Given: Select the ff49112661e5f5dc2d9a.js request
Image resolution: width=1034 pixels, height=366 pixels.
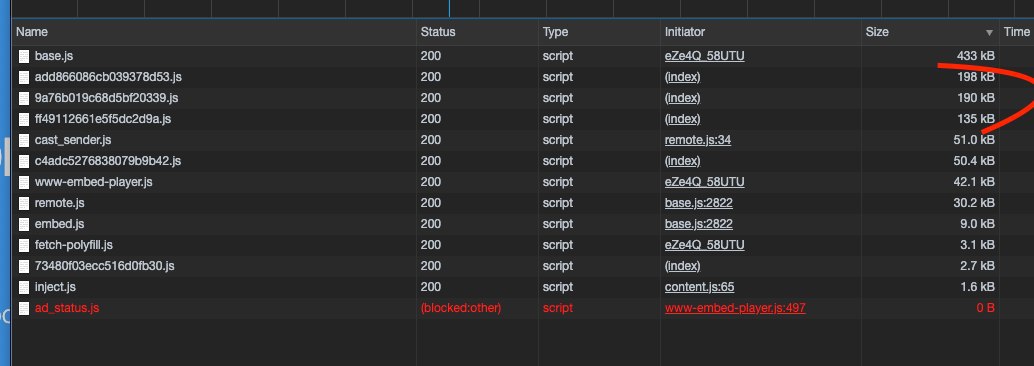Looking at the screenshot, I should point(523,119).
